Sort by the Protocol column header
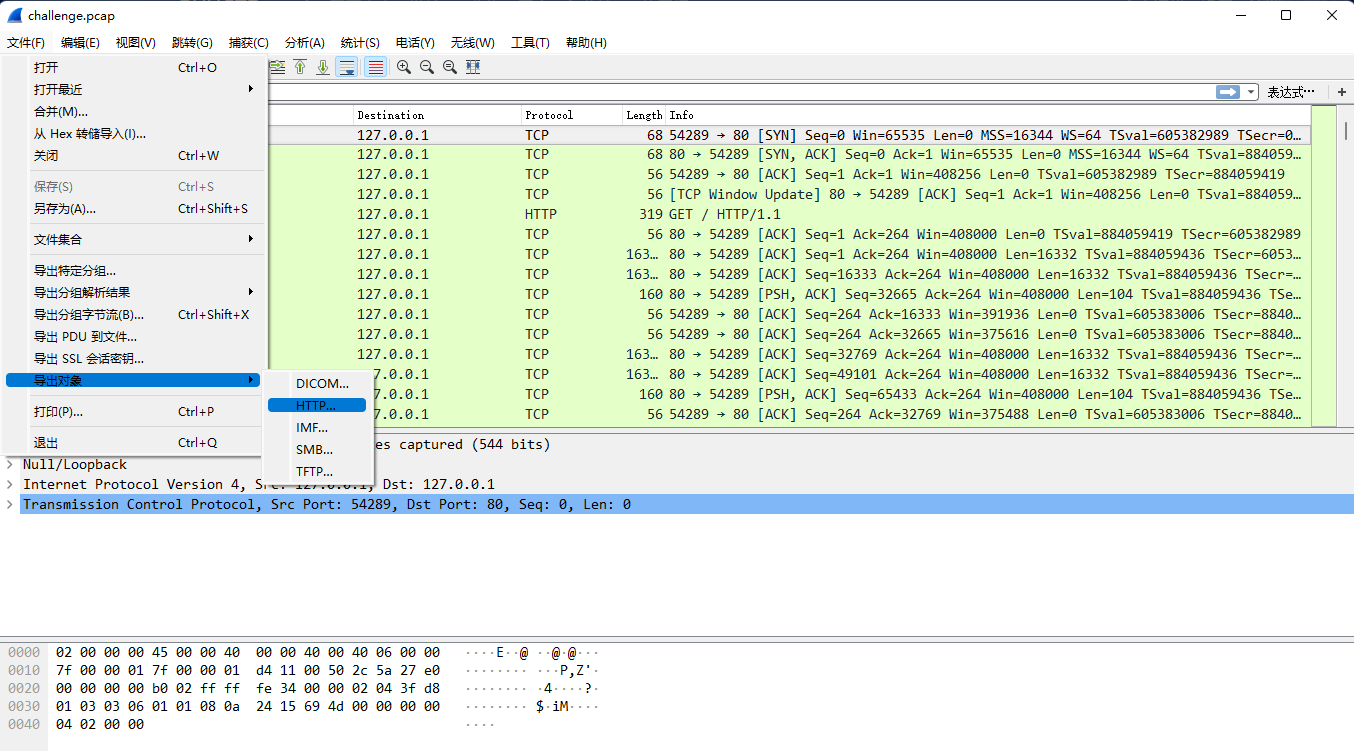1354x751 pixels. click(x=571, y=115)
